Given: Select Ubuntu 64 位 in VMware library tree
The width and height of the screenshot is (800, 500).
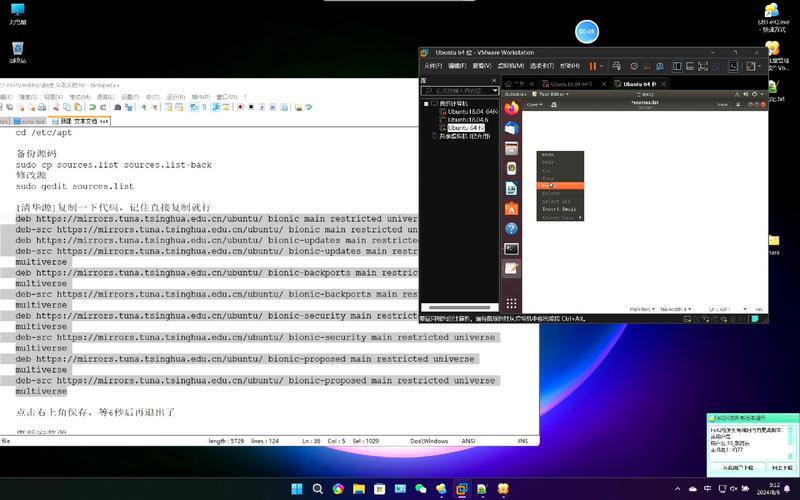Looking at the screenshot, I should click(x=466, y=128).
